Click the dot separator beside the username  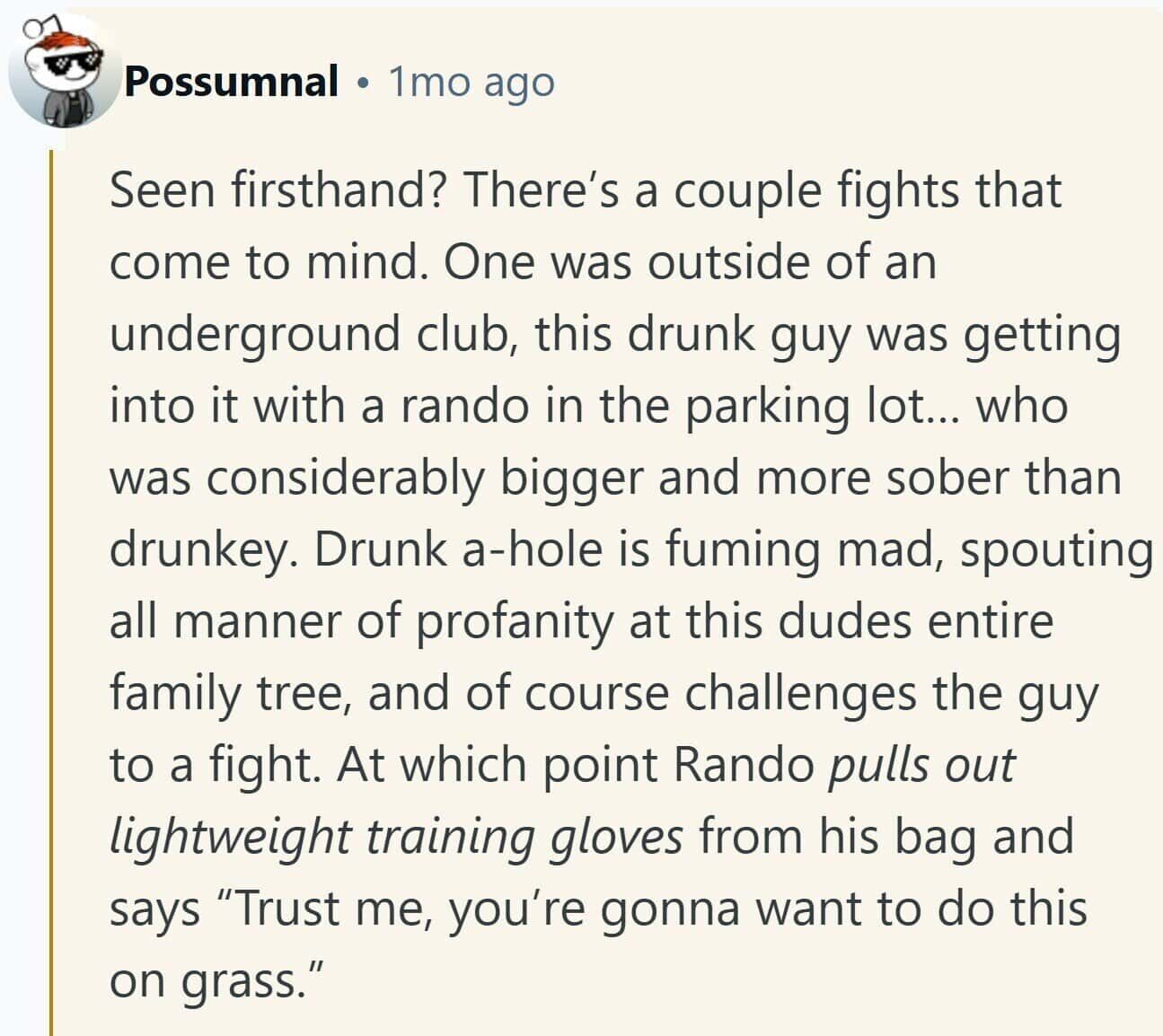(363, 84)
